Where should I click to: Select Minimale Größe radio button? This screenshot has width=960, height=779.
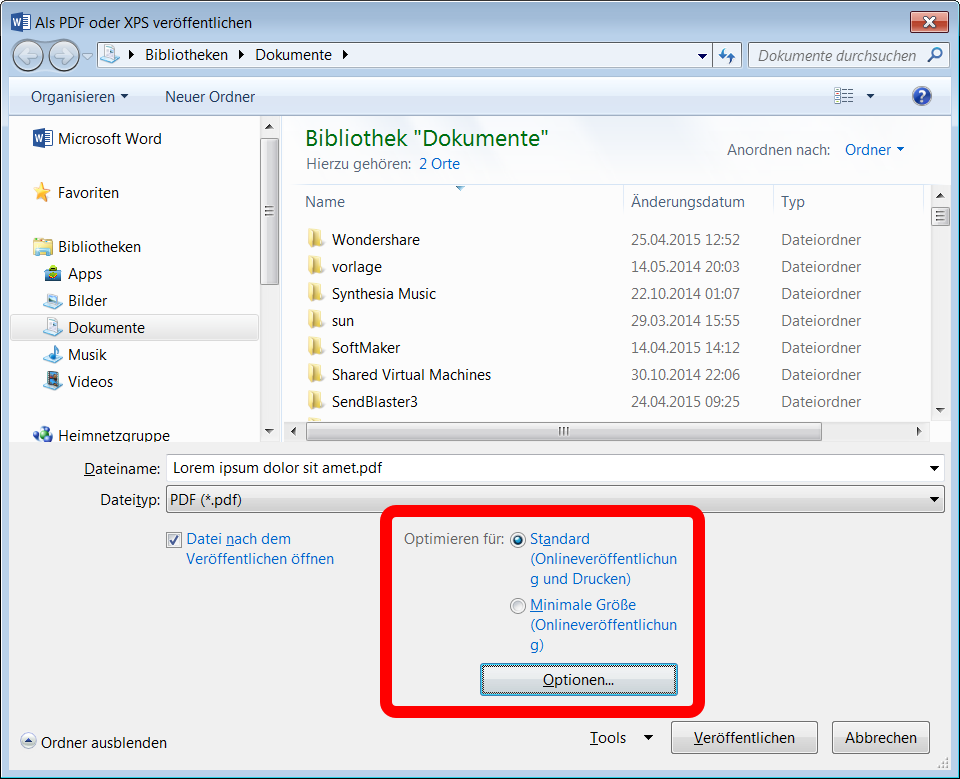[517, 606]
